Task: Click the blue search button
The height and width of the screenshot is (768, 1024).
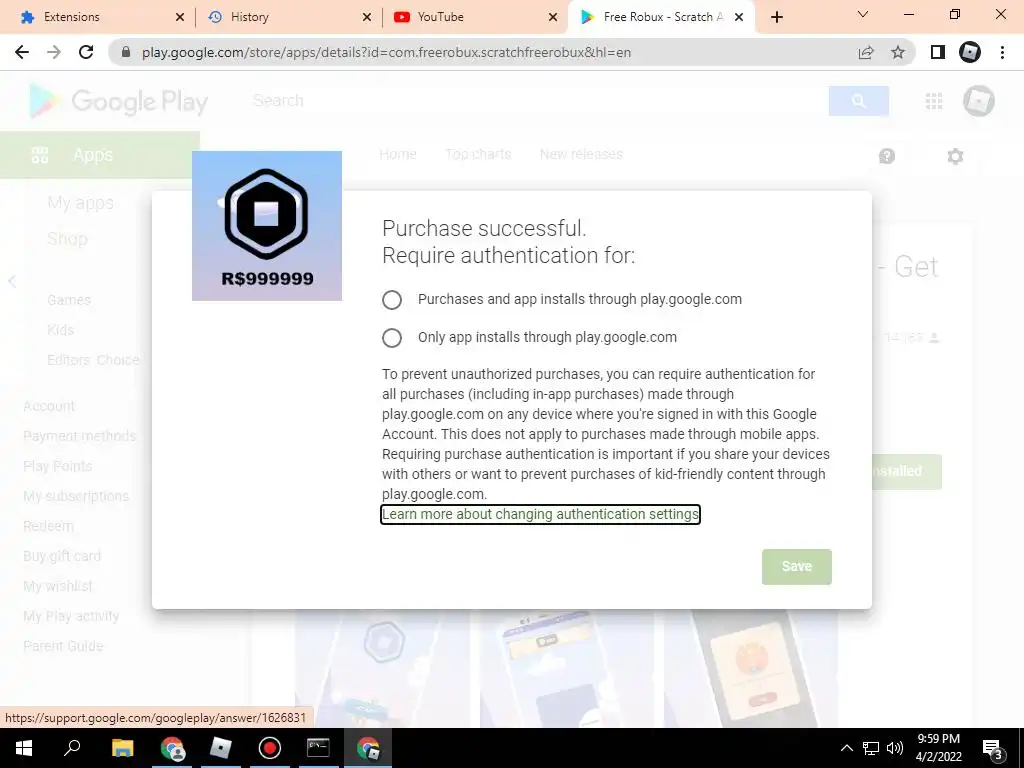Action: [x=859, y=101]
